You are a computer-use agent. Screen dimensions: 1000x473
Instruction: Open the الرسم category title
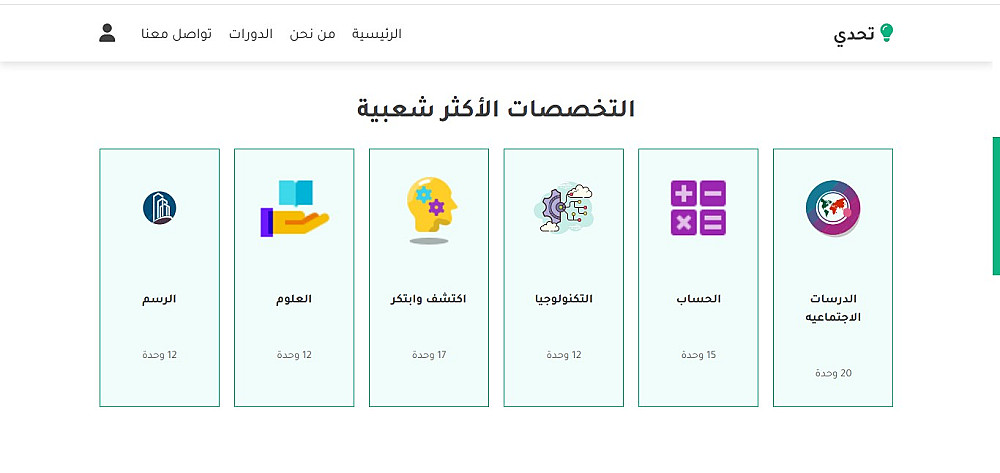159,299
